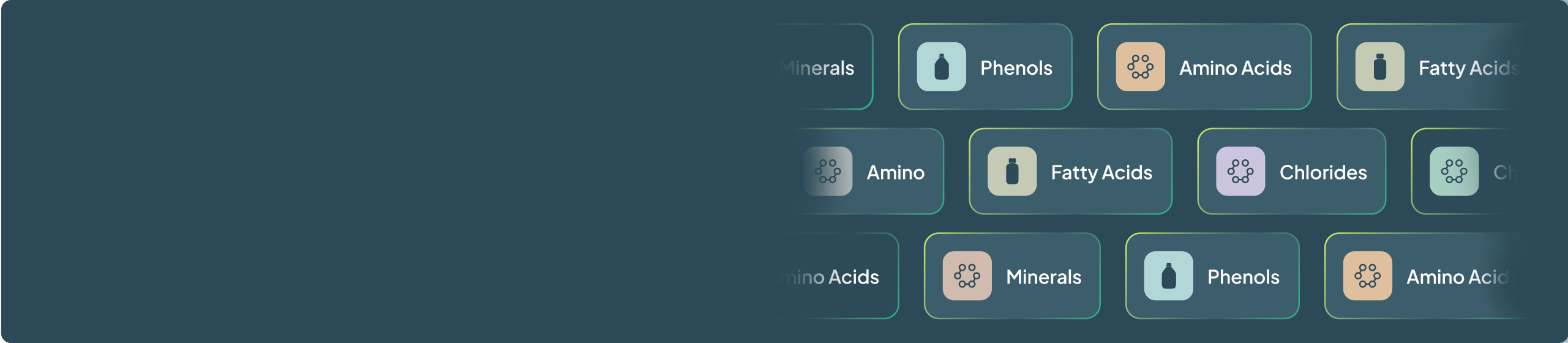The width and height of the screenshot is (1568, 343).
Task: Click the orange molecule icon on bottom-row Amino Acids
Action: click(x=1367, y=276)
